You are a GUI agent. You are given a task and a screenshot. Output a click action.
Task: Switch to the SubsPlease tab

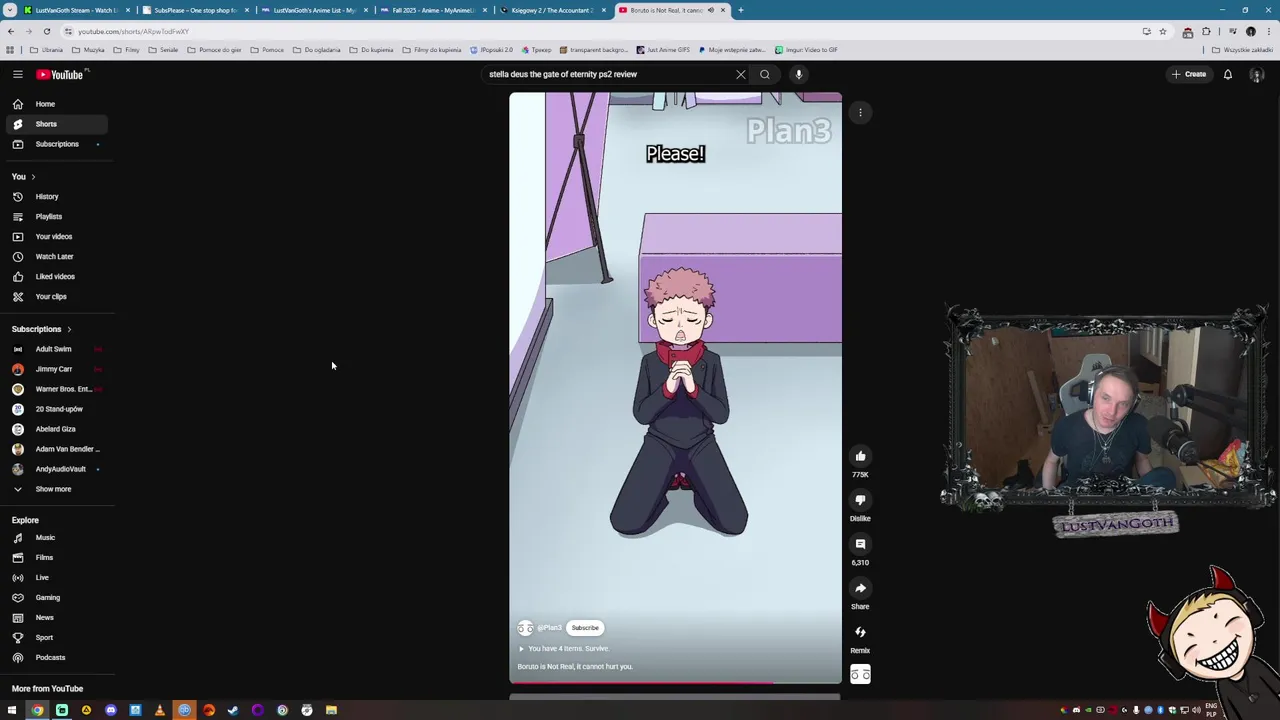pyautogui.click(x=195, y=10)
